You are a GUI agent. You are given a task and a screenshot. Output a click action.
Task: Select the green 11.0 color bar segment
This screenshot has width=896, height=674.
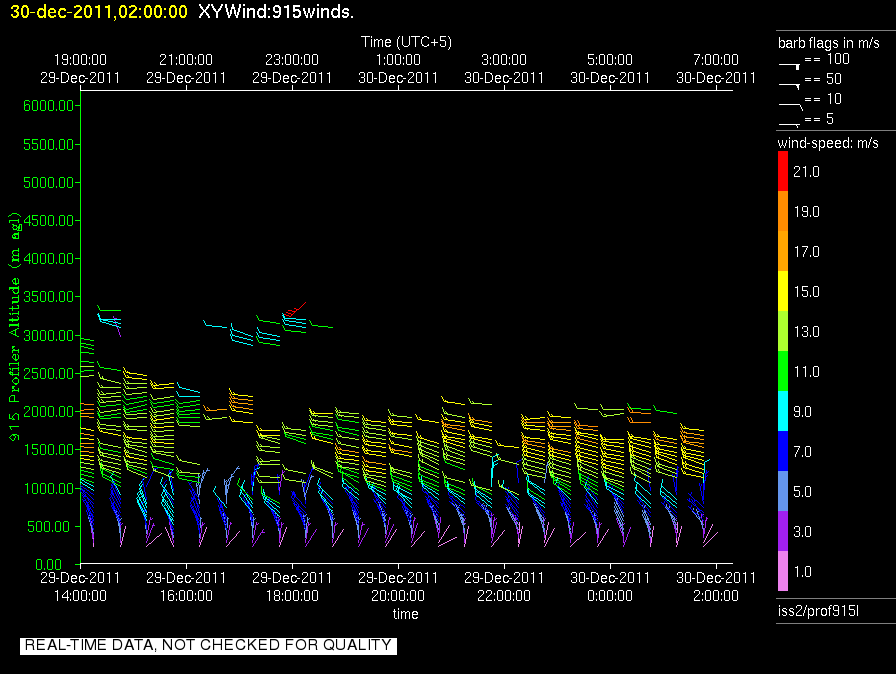point(783,372)
